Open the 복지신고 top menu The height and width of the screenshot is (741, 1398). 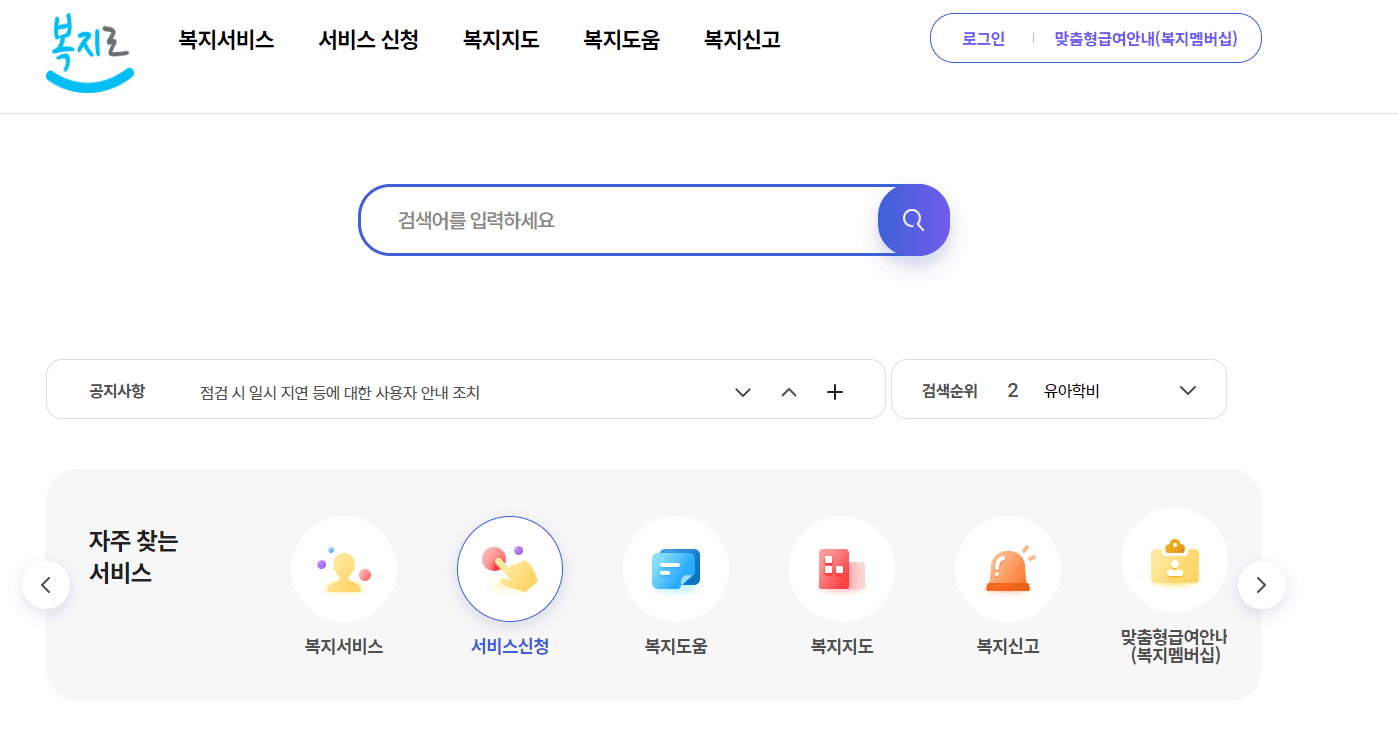742,40
